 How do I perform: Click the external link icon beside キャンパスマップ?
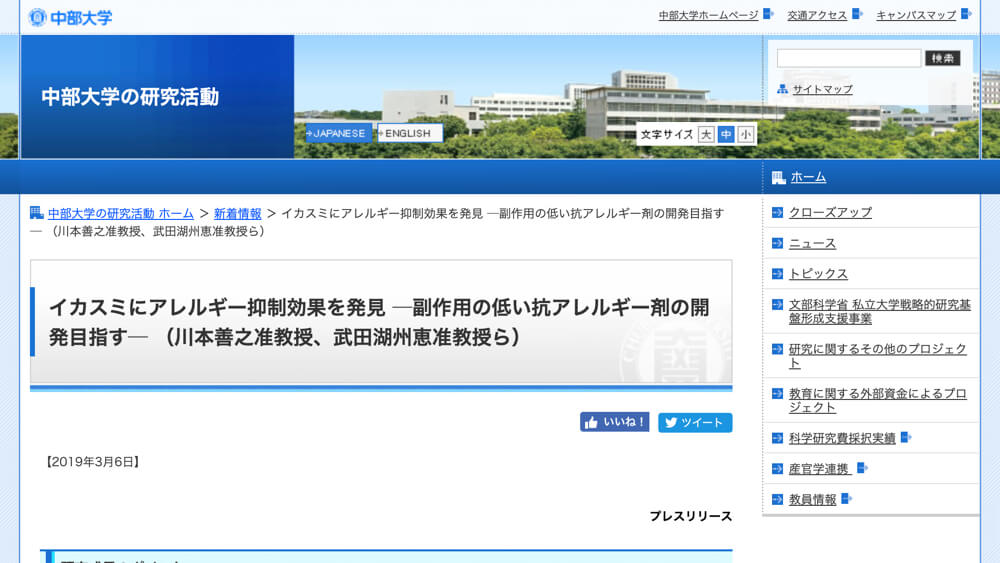966,14
